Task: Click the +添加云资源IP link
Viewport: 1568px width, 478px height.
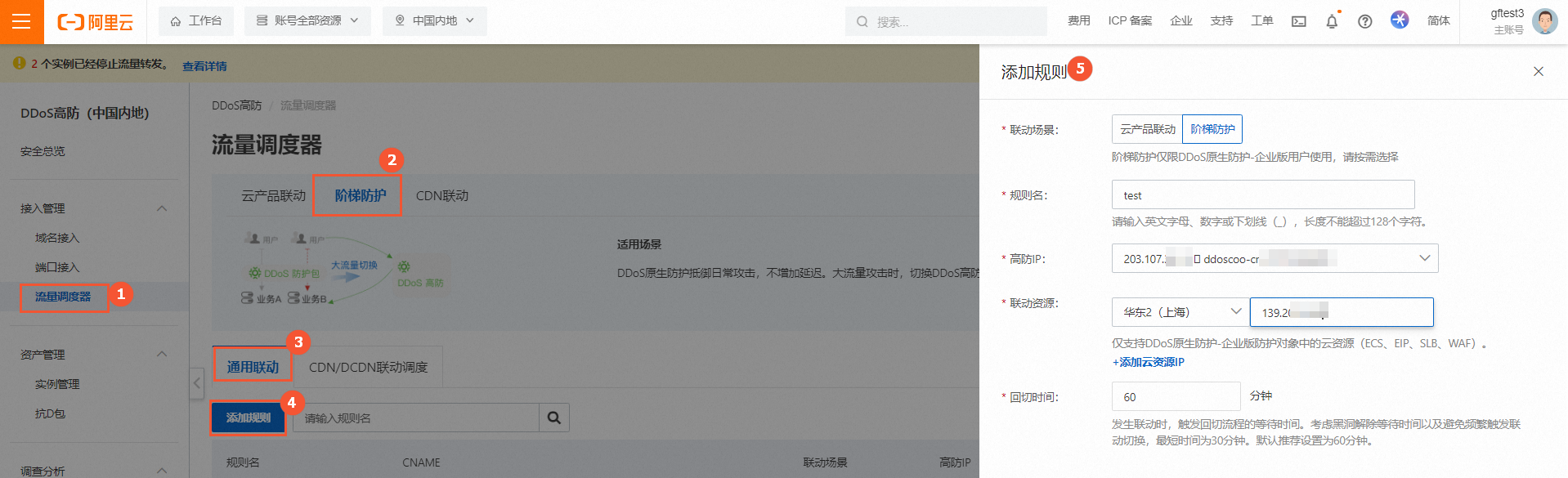Action: coord(1148,362)
